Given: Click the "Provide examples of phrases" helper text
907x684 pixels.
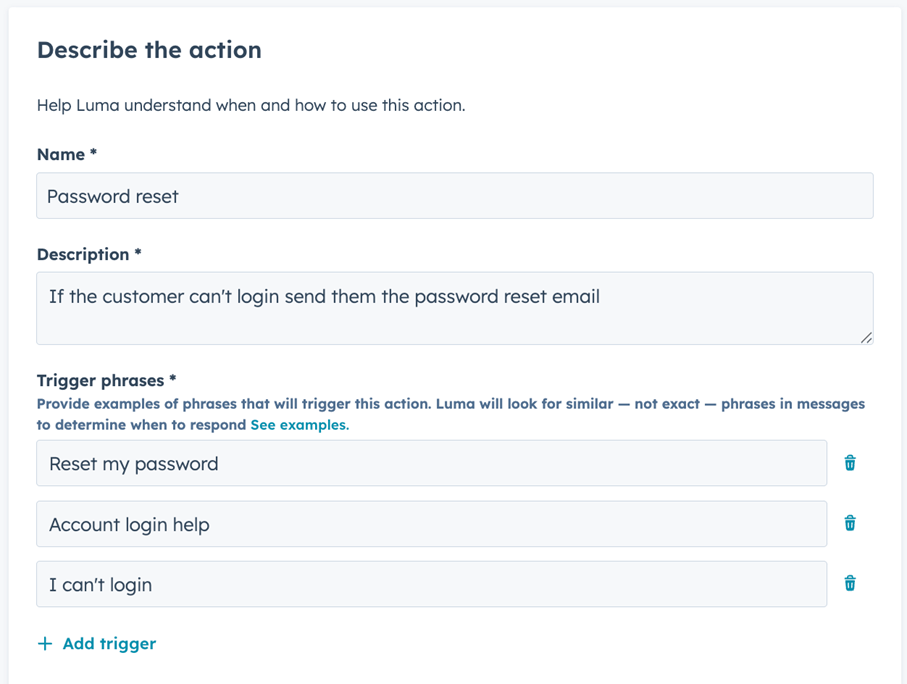Looking at the screenshot, I should pyautogui.click(x=451, y=414).
